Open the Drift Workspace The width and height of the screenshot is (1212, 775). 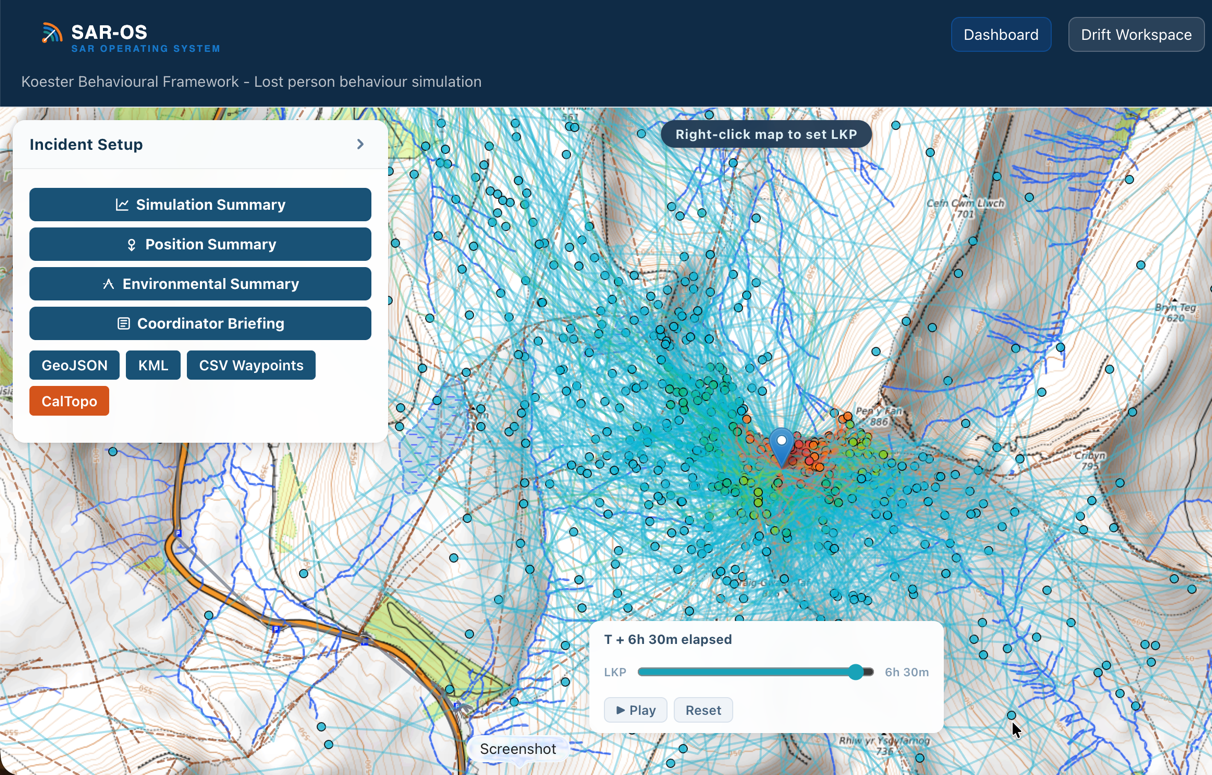coord(1136,34)
